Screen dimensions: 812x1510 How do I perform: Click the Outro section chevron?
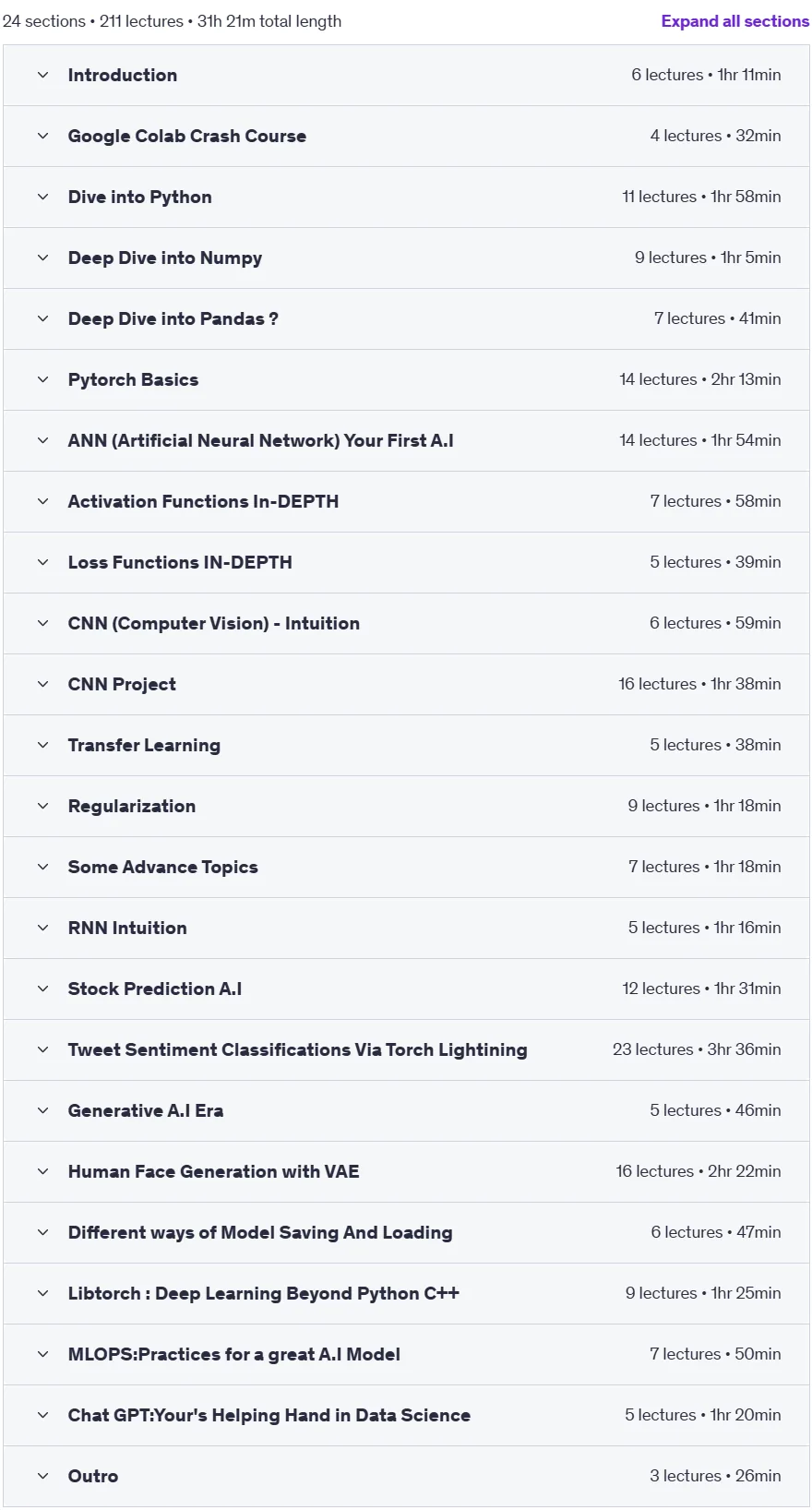coord(42,1476)
